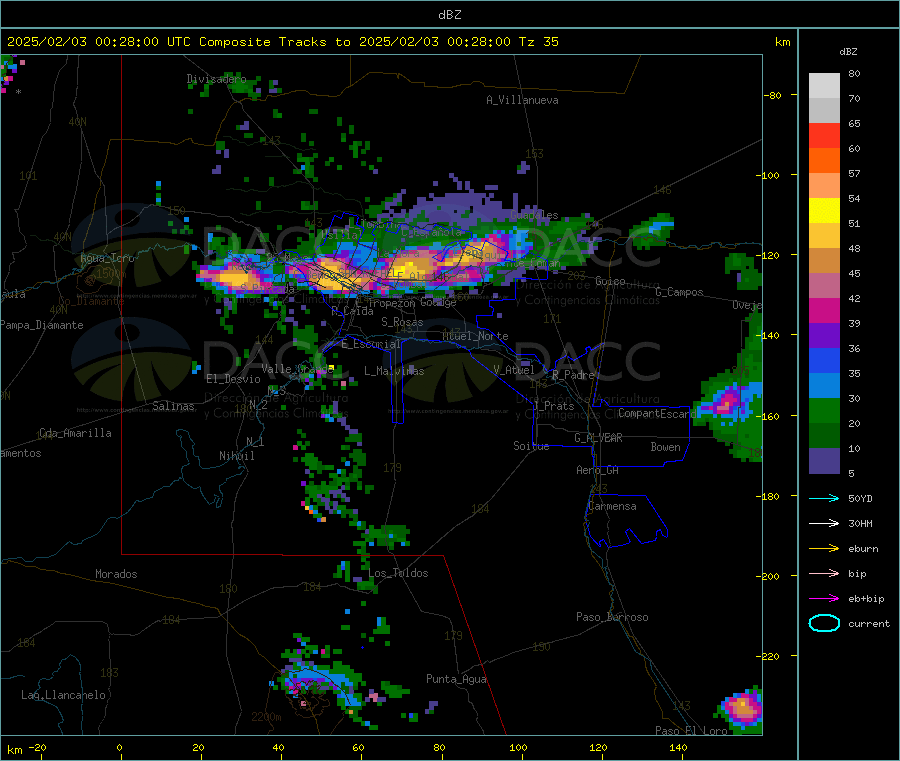Click the 'R_Padre' map label

point(573,375)
